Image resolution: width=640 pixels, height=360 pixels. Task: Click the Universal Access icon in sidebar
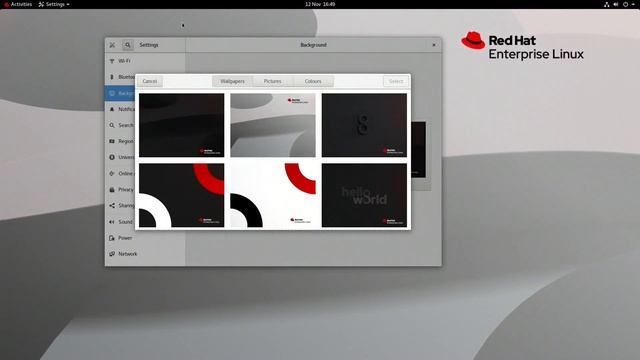pos(112,157)
